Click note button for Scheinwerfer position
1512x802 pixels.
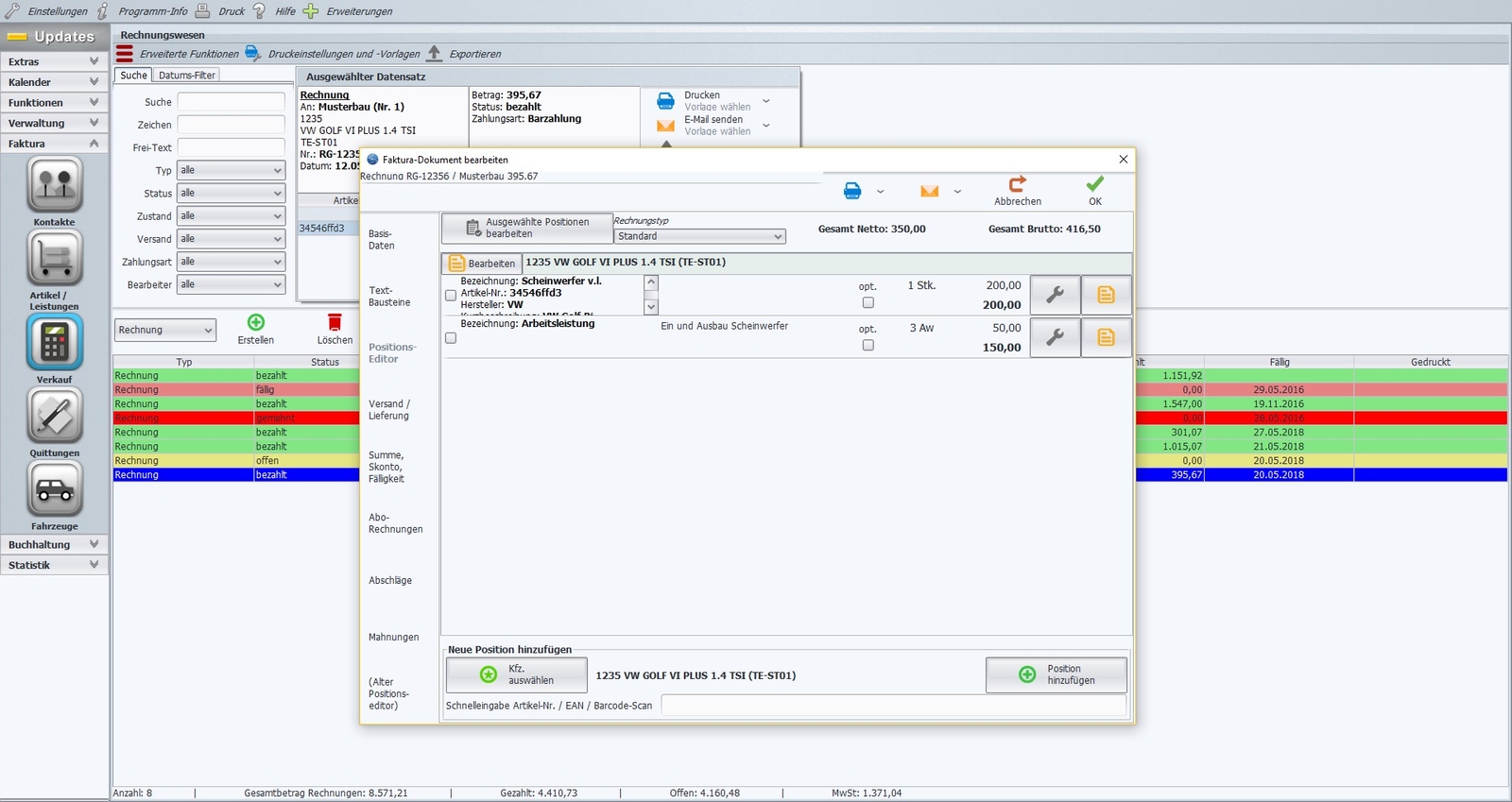pos(1106,295)
